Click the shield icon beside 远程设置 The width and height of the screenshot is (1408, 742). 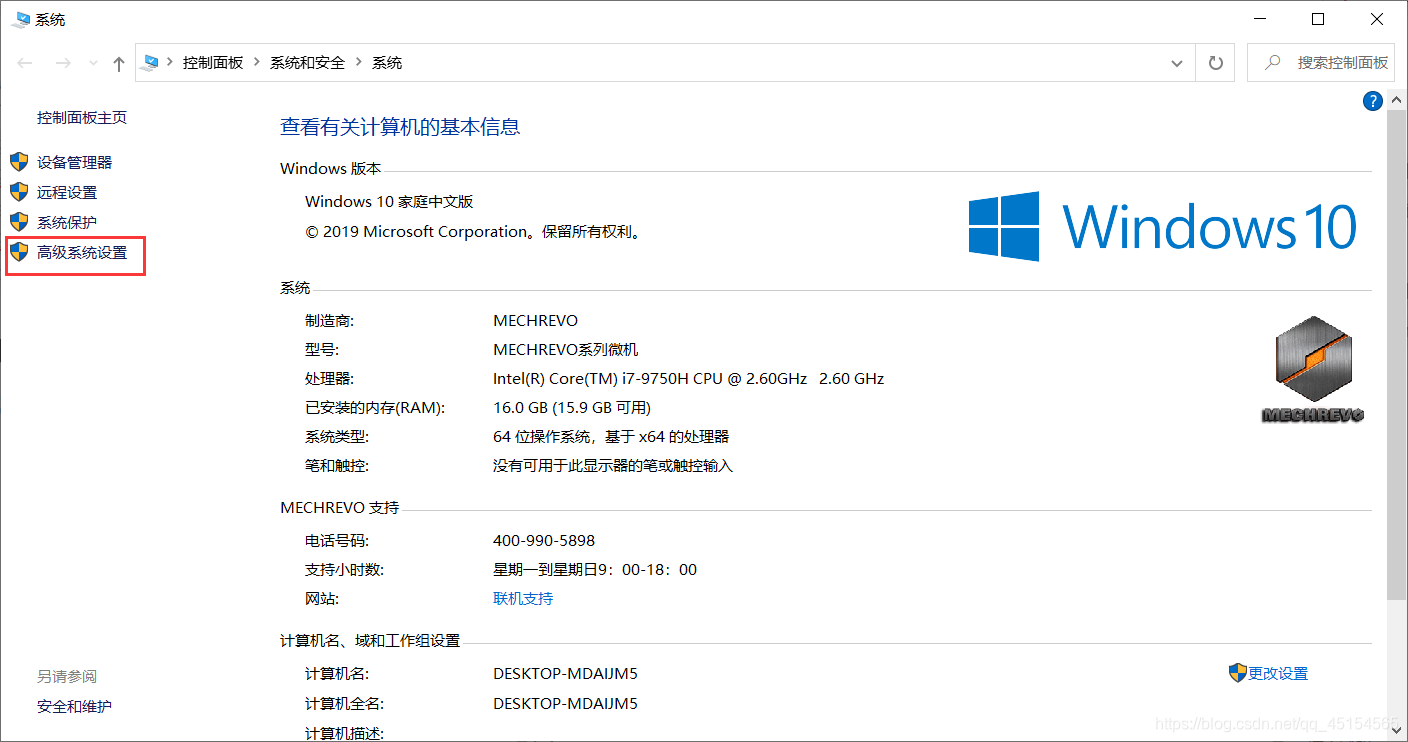(x=19, y=192)
